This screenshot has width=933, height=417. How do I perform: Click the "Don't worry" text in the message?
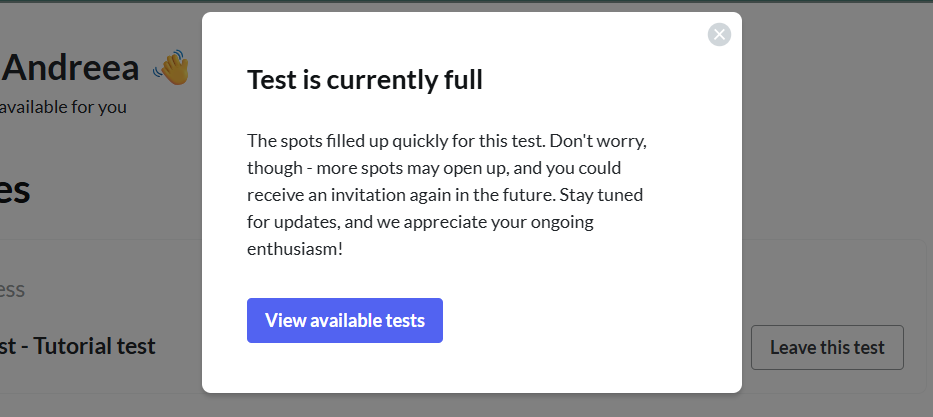pos(597,142)
